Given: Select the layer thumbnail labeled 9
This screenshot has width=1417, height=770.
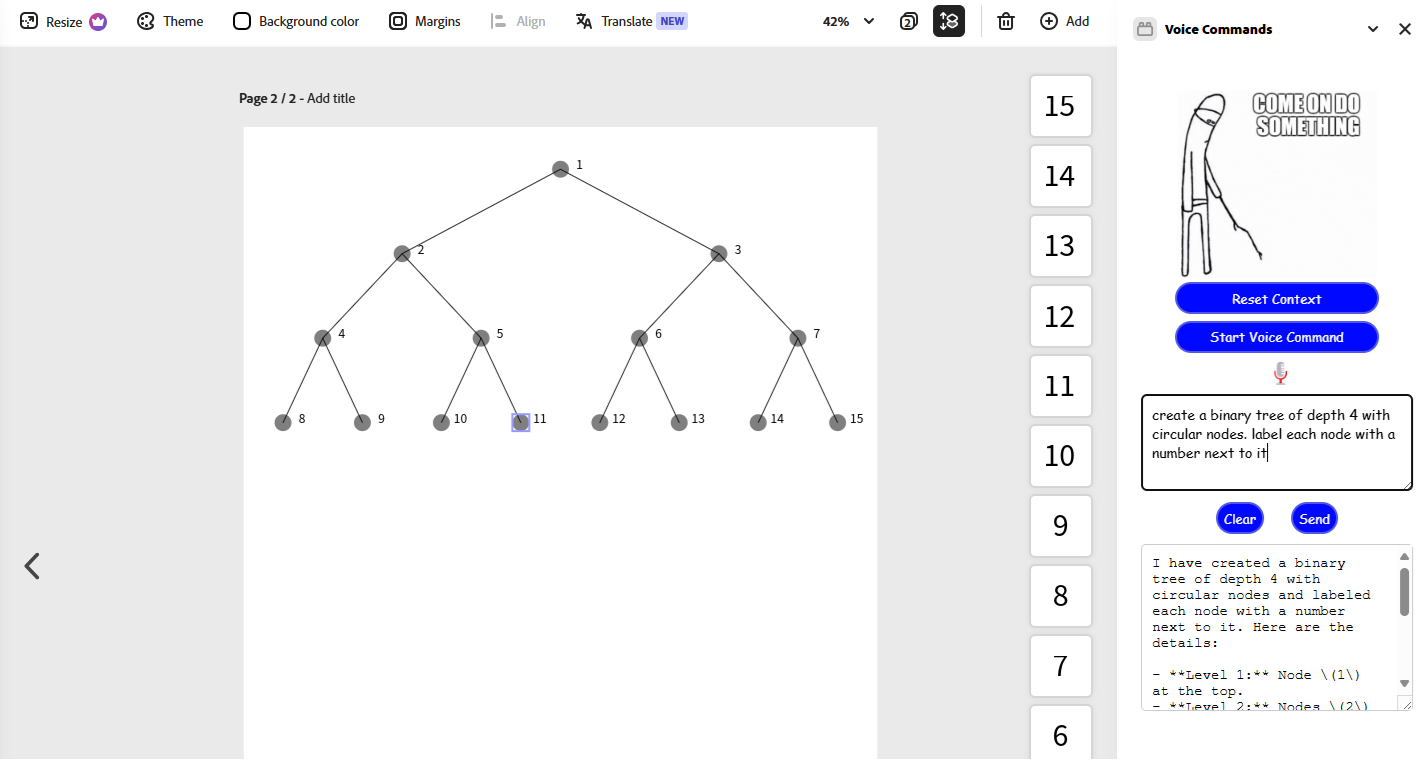Looking at the screenshot, I should (1060, 526).
